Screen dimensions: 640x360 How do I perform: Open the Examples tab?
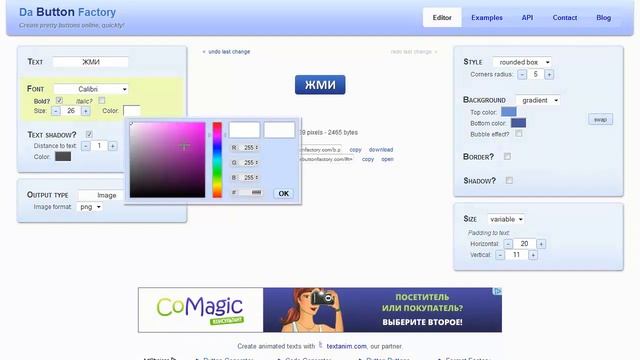(x=487, y=18)
